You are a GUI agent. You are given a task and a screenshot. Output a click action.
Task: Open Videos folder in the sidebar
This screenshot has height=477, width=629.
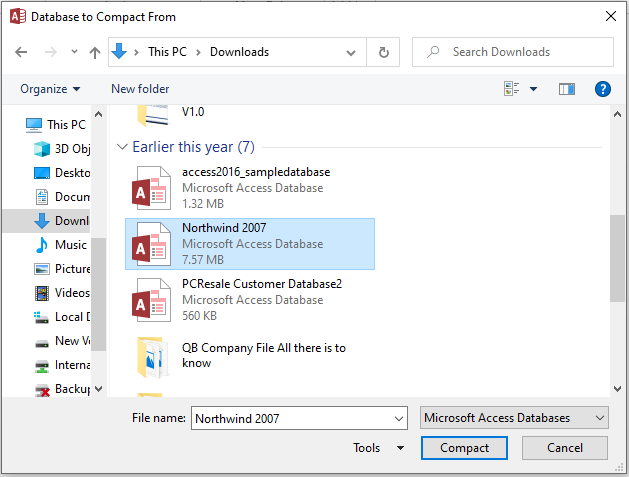tap(62, 293)
